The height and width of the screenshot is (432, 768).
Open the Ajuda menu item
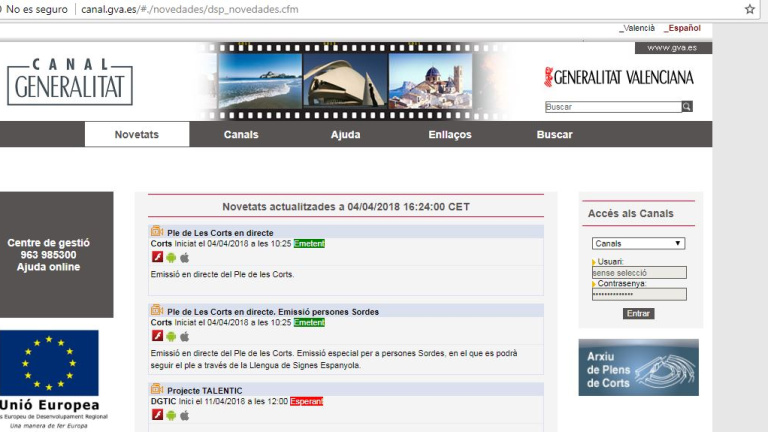coord(346,135)
